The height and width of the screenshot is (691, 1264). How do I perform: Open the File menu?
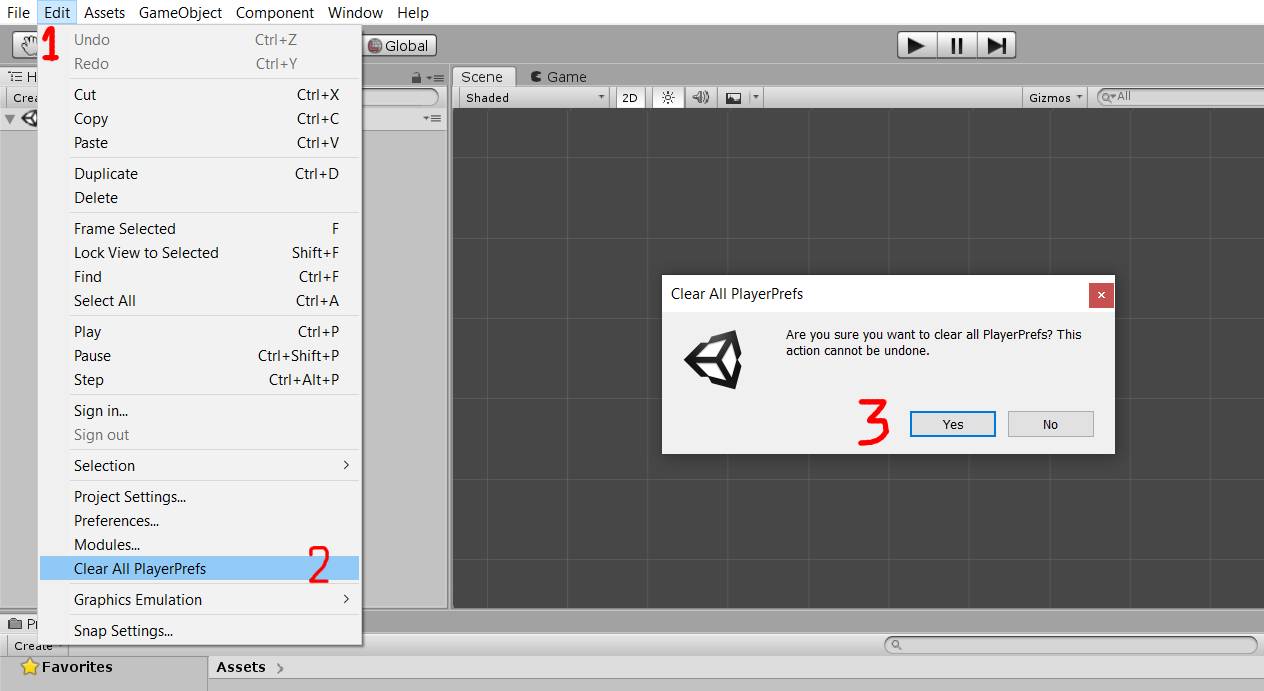tap(19, 12)
